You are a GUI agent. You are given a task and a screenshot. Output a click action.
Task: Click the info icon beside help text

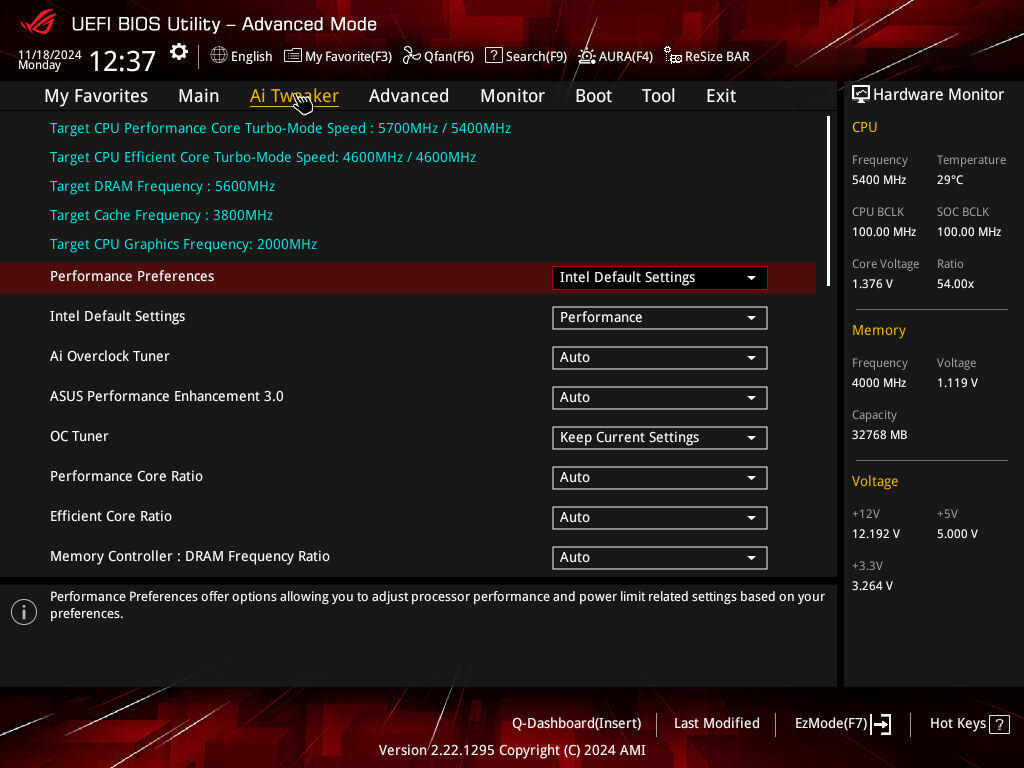24,612
